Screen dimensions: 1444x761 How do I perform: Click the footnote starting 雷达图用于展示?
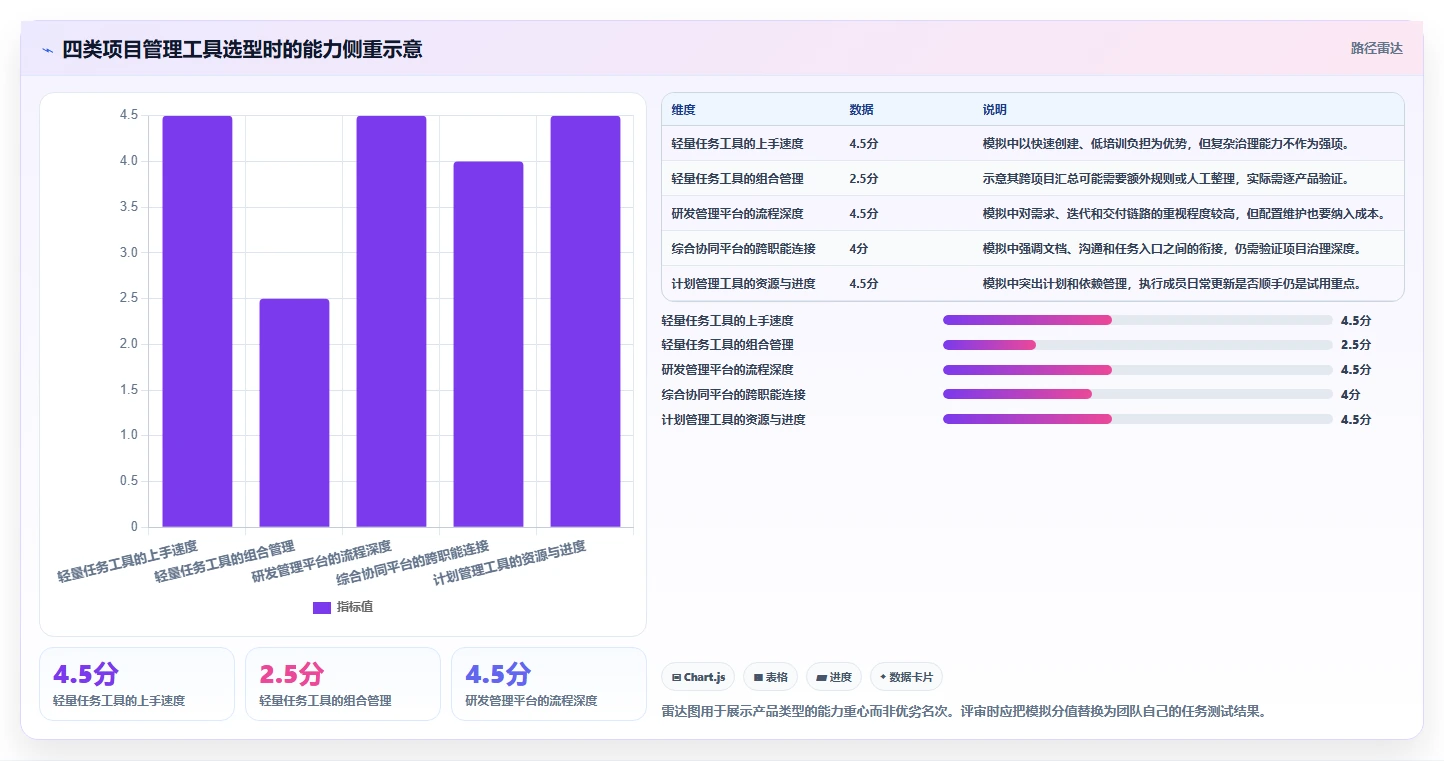point(965,712)
